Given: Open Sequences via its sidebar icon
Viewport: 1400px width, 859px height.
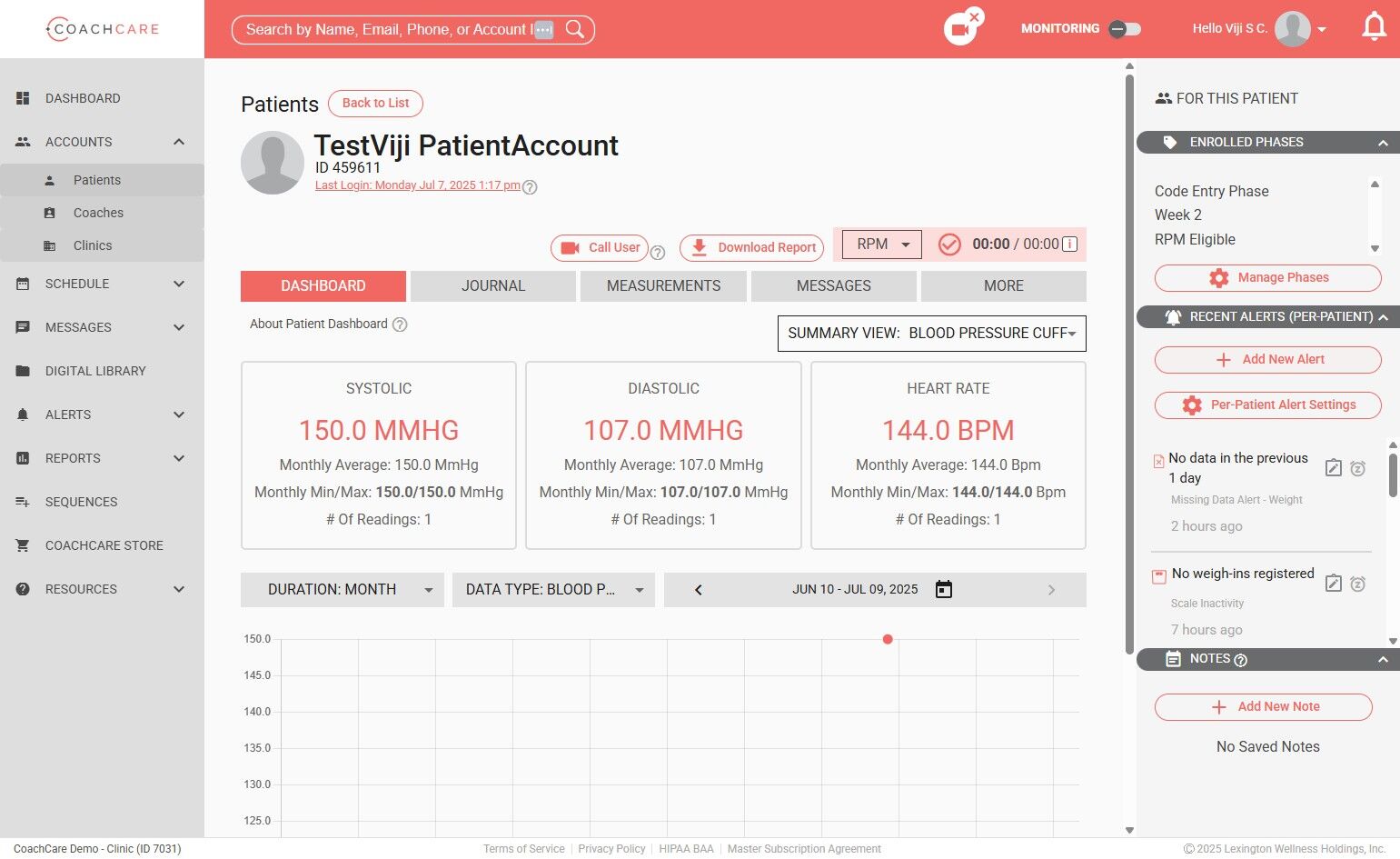Looking at the screenshot, I should point(23,502).
